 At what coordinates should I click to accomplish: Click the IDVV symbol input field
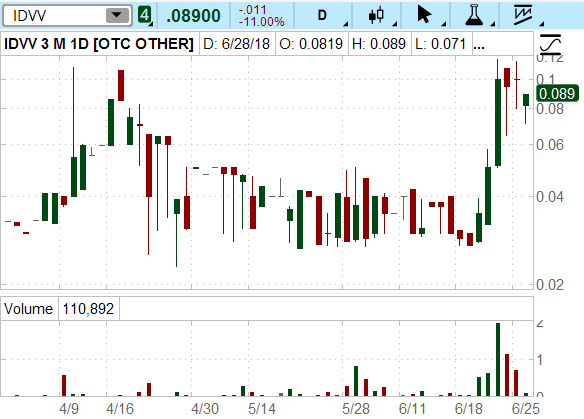tap(67, 16)
